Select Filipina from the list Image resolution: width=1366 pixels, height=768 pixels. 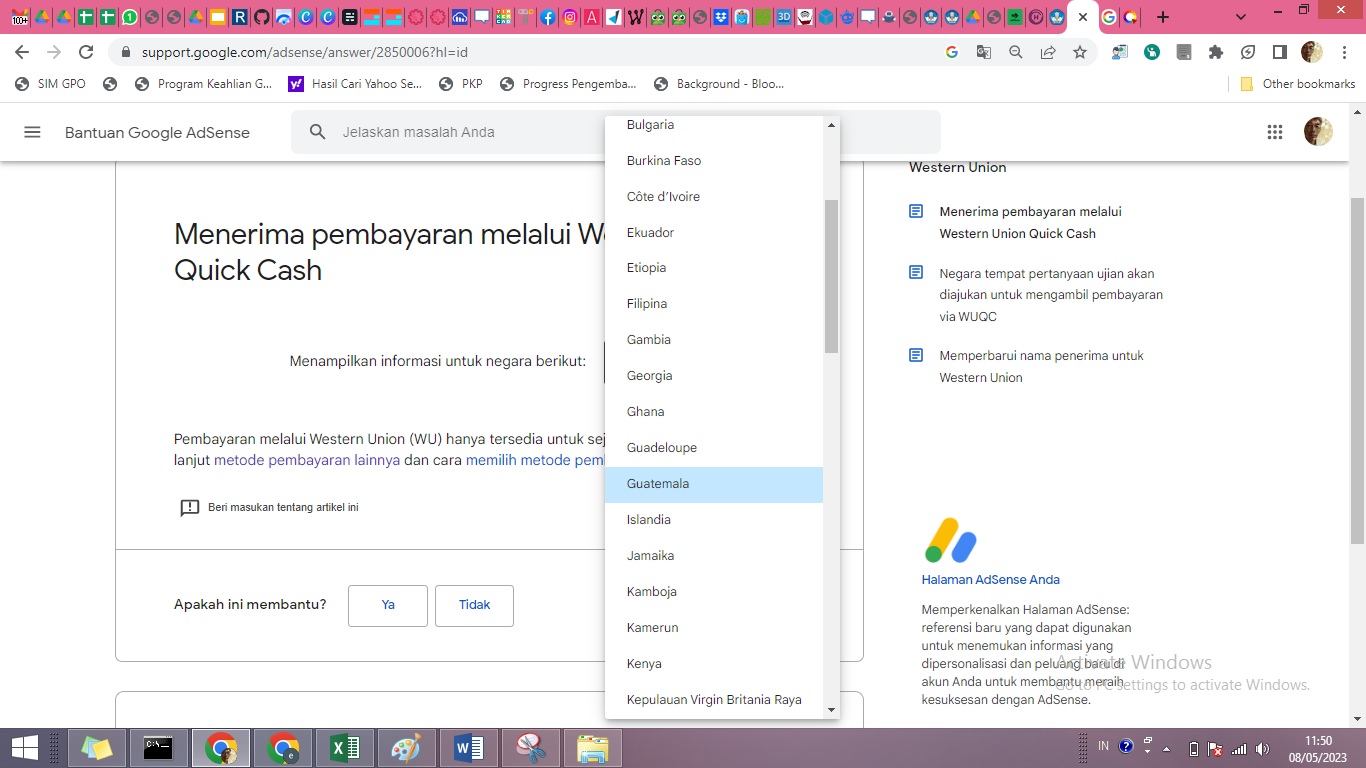tap(714, 304)
